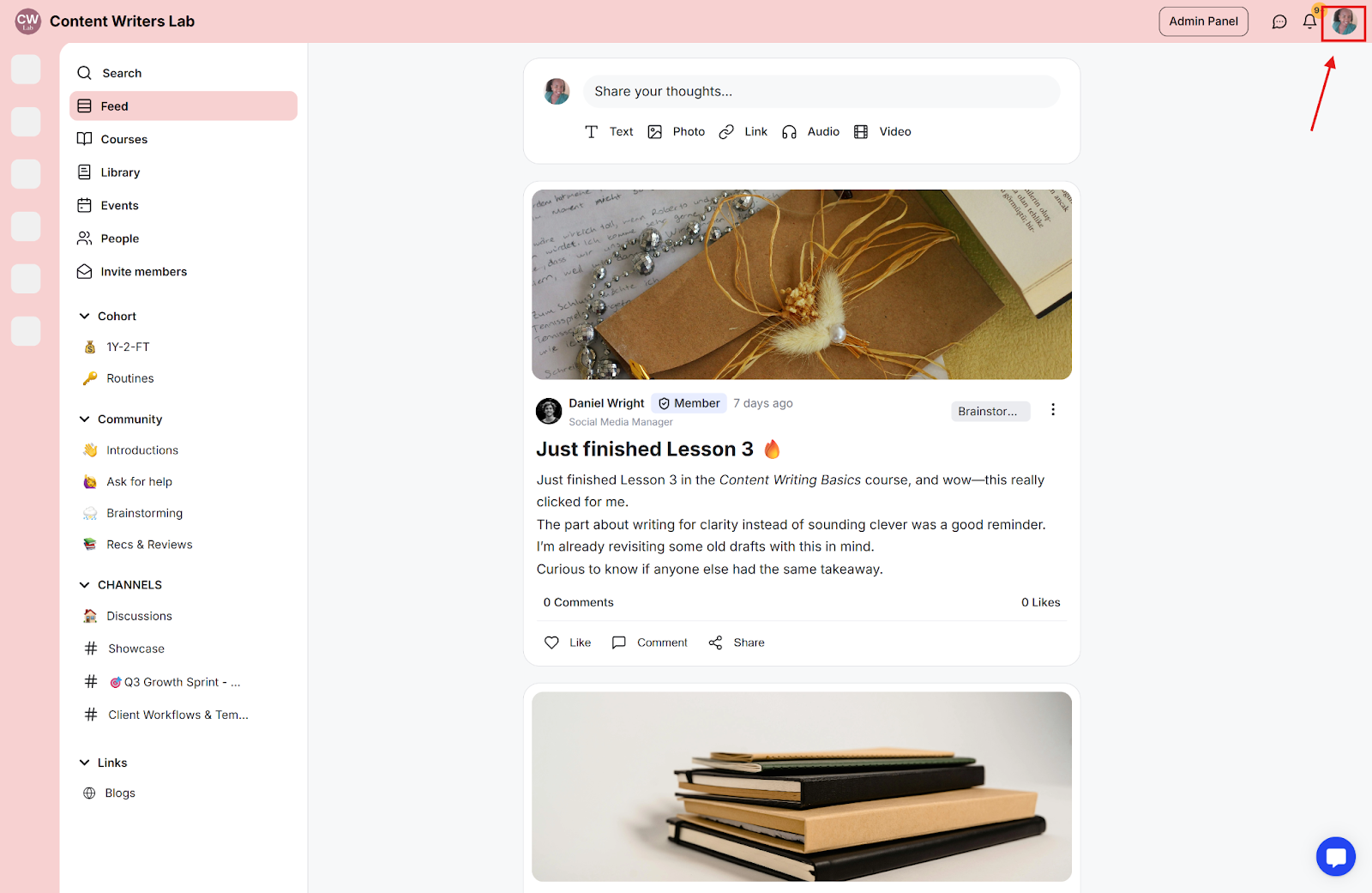Collapse the CHANNELS section

84,585
